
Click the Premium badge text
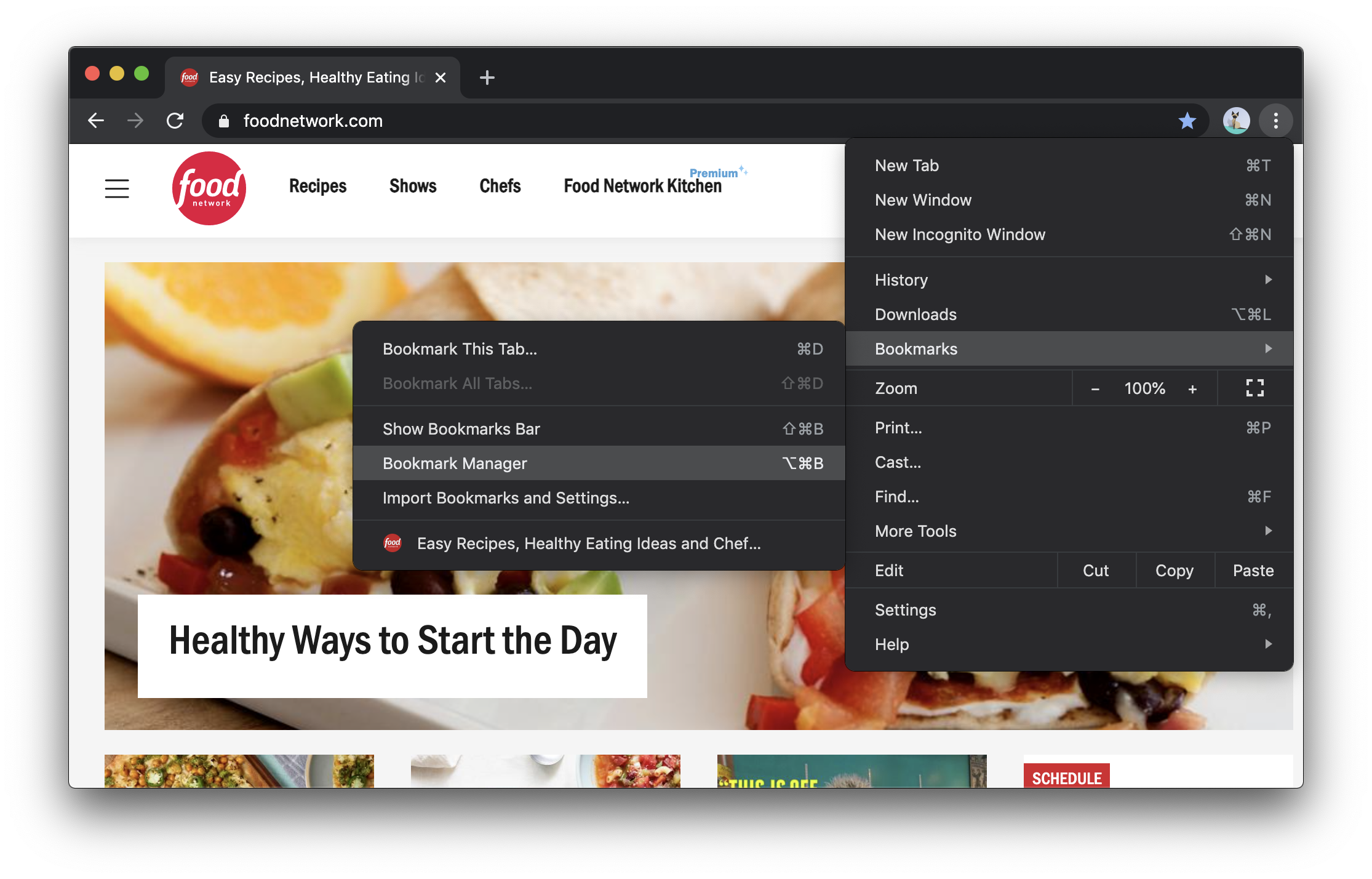point(713,174)
